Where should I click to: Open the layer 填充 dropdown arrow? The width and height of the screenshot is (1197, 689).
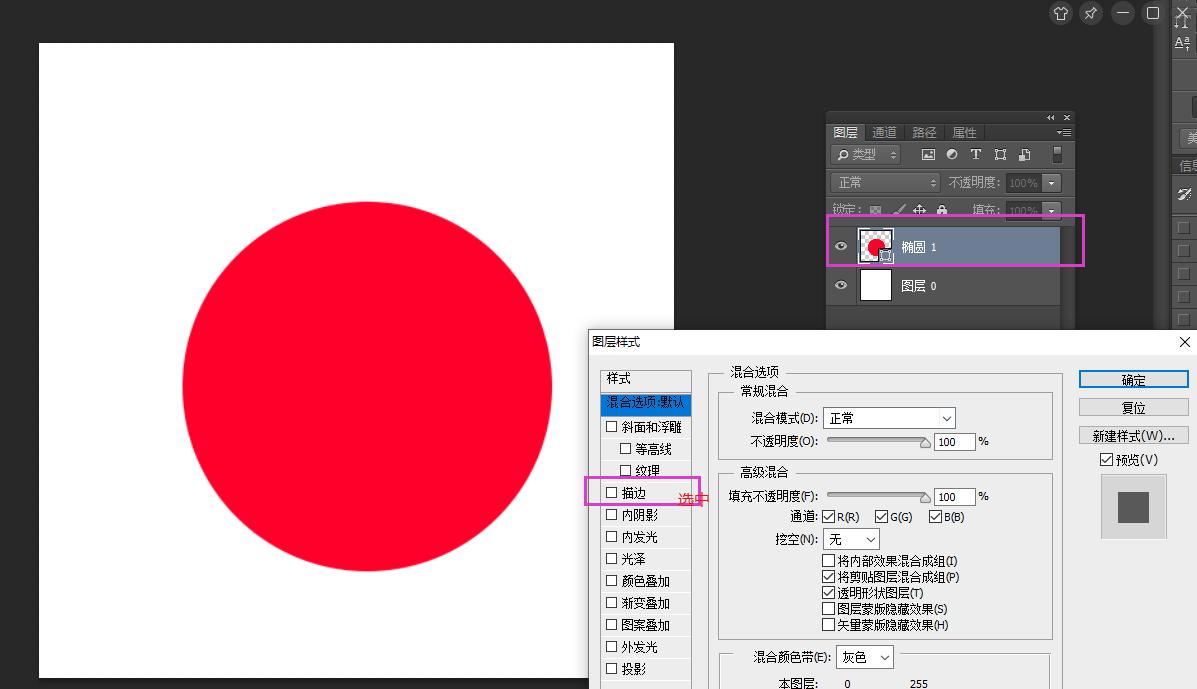click(1052, 210)
